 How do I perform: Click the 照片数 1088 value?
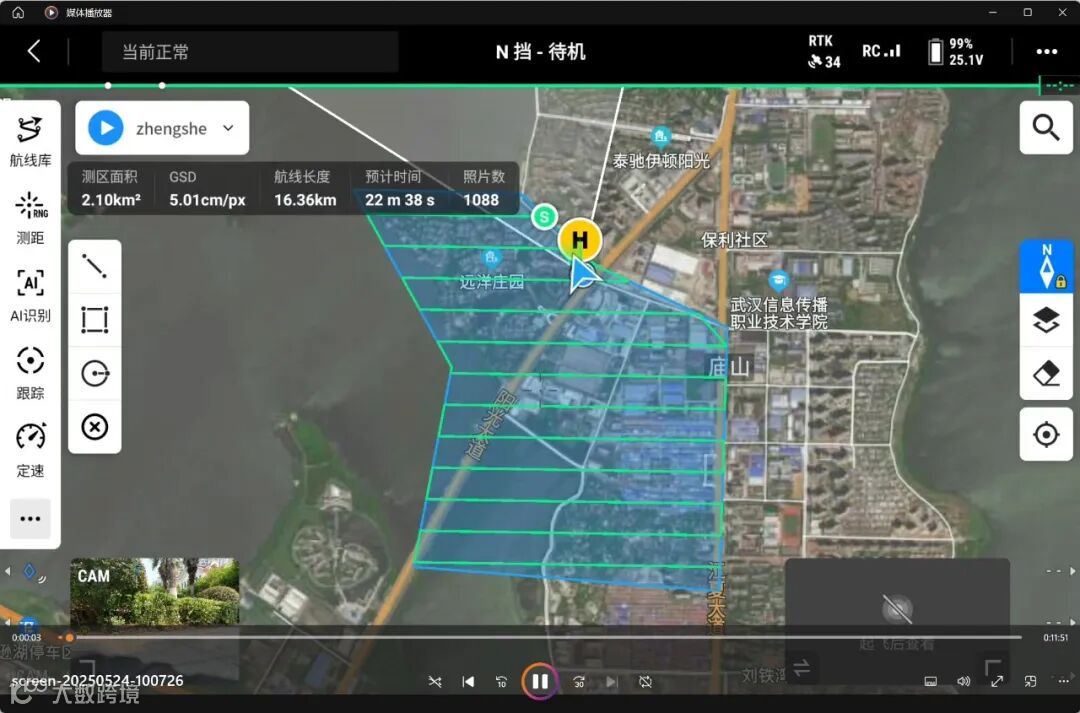tap(481, 200)
